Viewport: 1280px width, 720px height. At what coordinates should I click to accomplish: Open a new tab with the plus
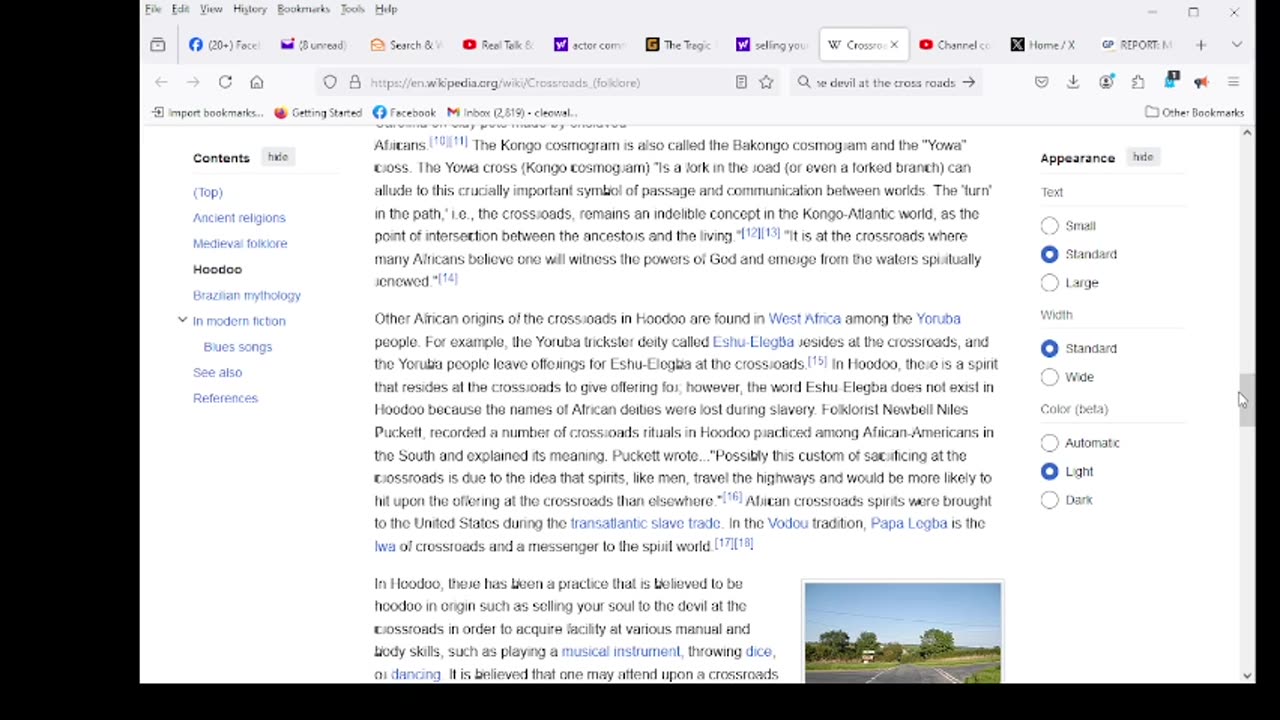point(1201,45)
